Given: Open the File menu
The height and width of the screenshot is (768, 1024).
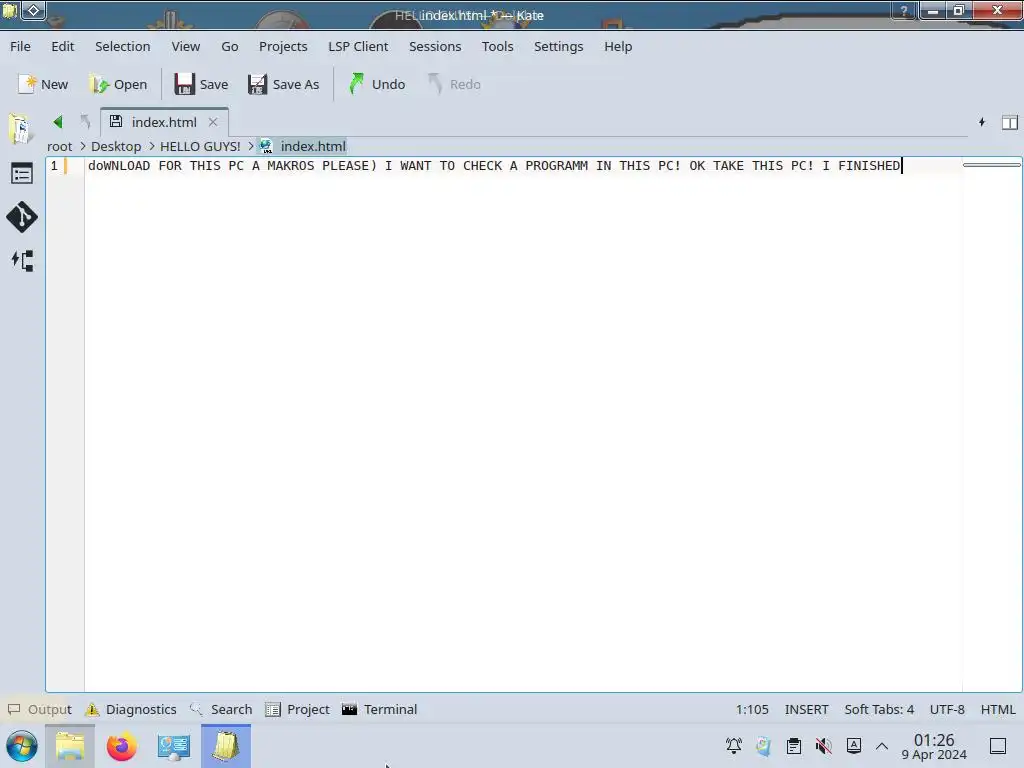Looking at the screenshot, I should point(20,46).
